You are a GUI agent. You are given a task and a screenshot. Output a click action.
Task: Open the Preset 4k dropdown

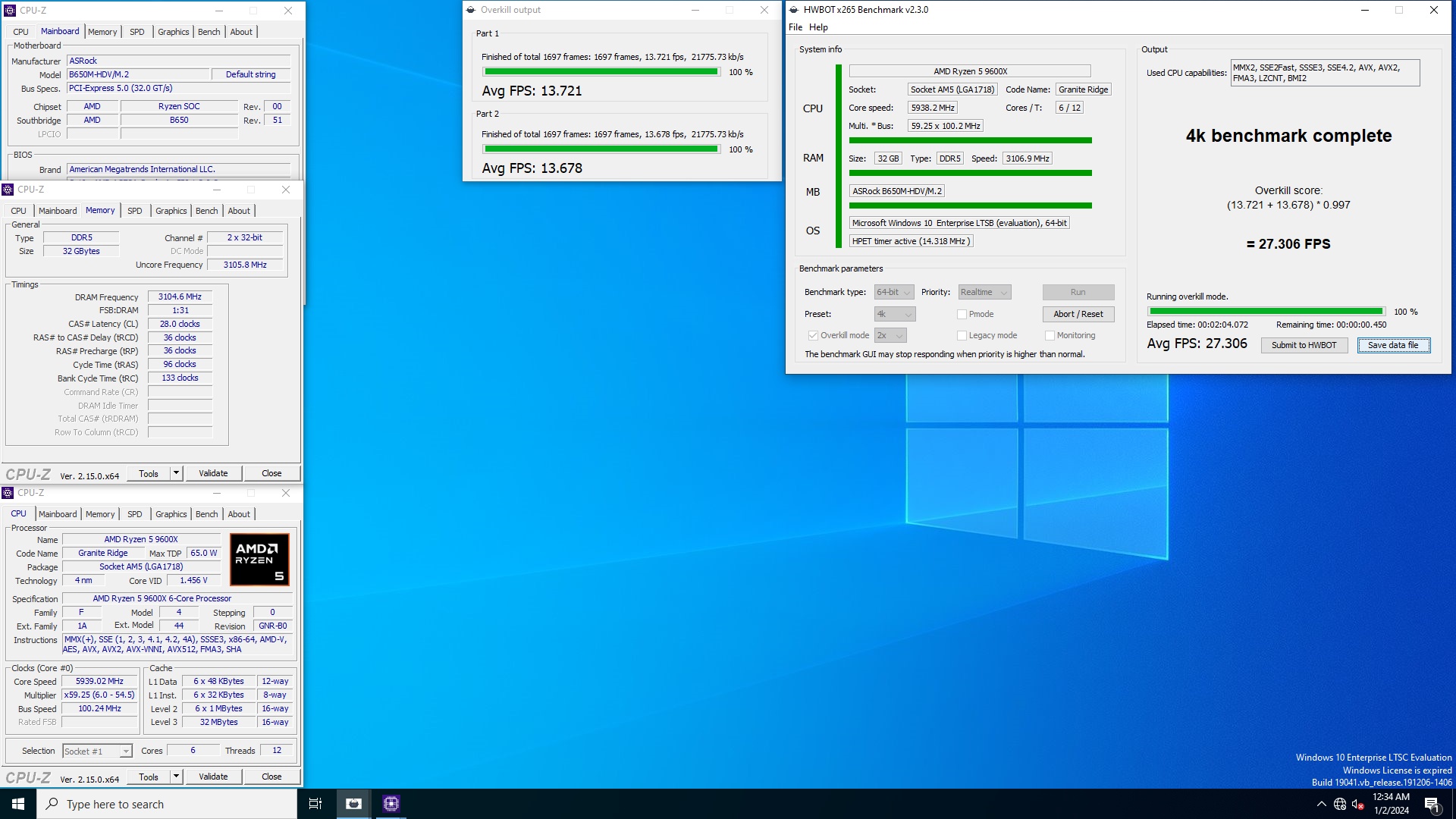coord(895,314)
